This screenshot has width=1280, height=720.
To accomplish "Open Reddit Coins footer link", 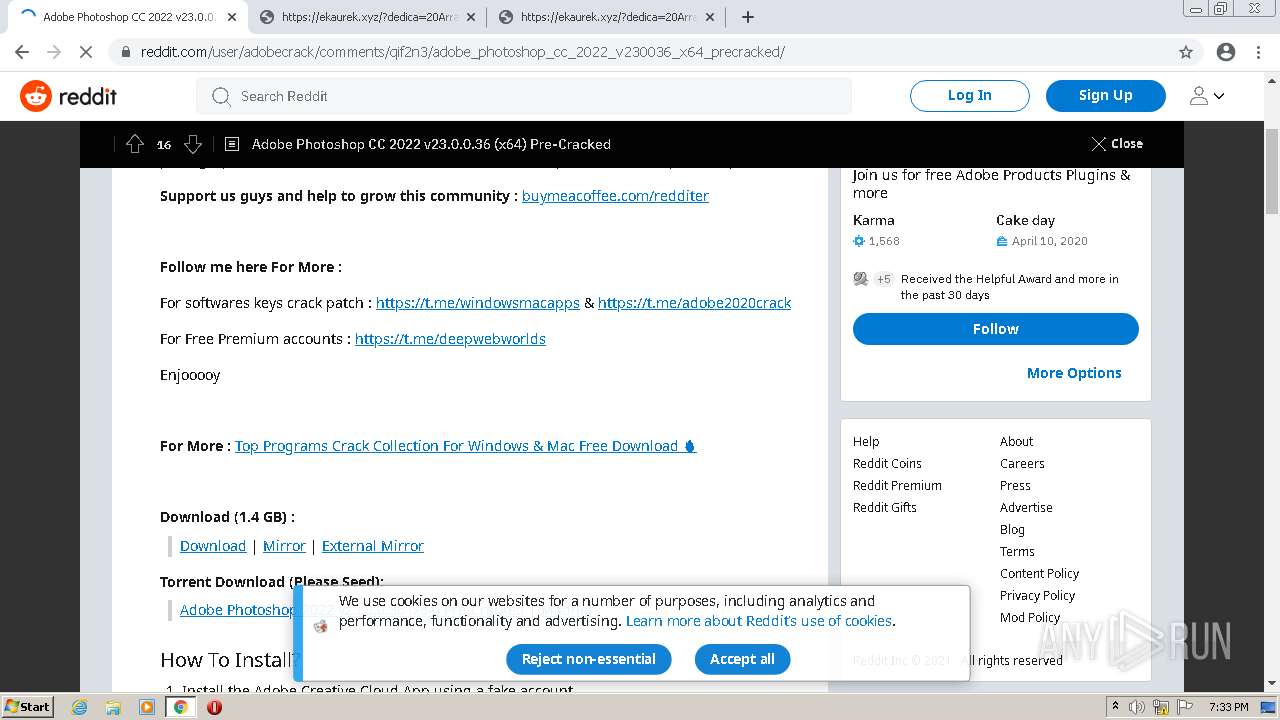I will tap(887, 463).
